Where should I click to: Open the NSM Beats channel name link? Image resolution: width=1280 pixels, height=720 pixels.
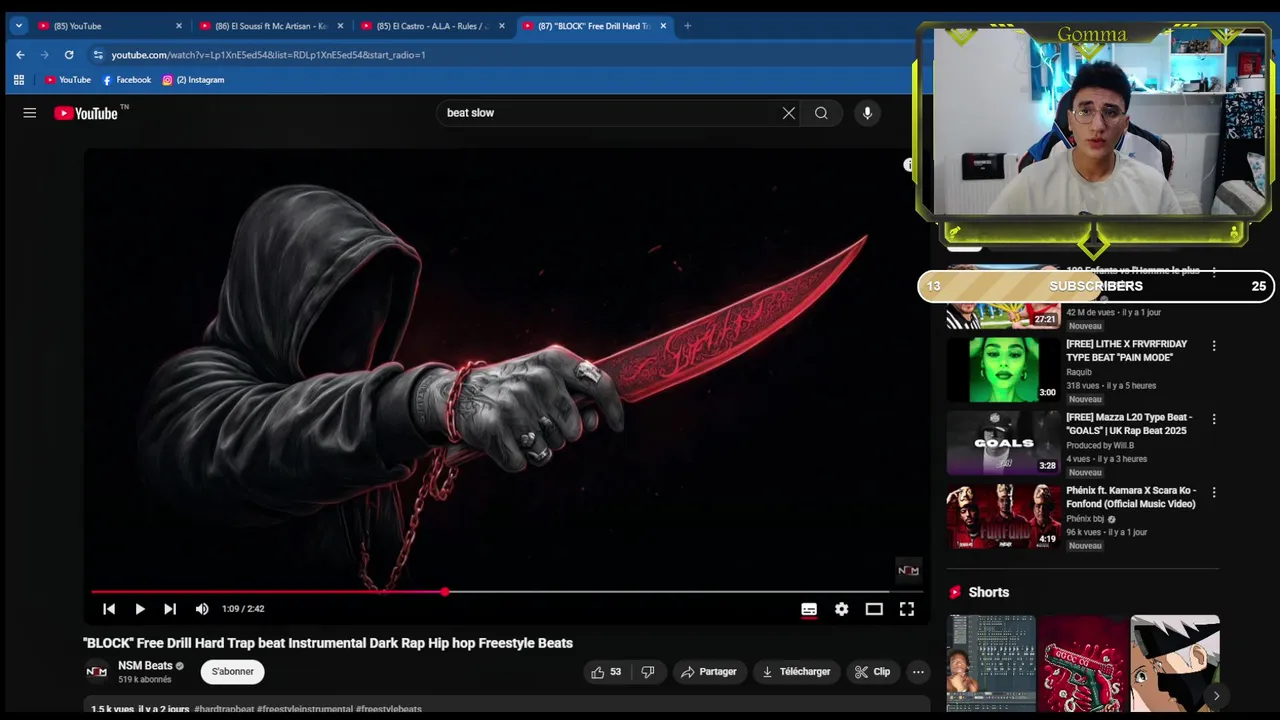(146, 666)
